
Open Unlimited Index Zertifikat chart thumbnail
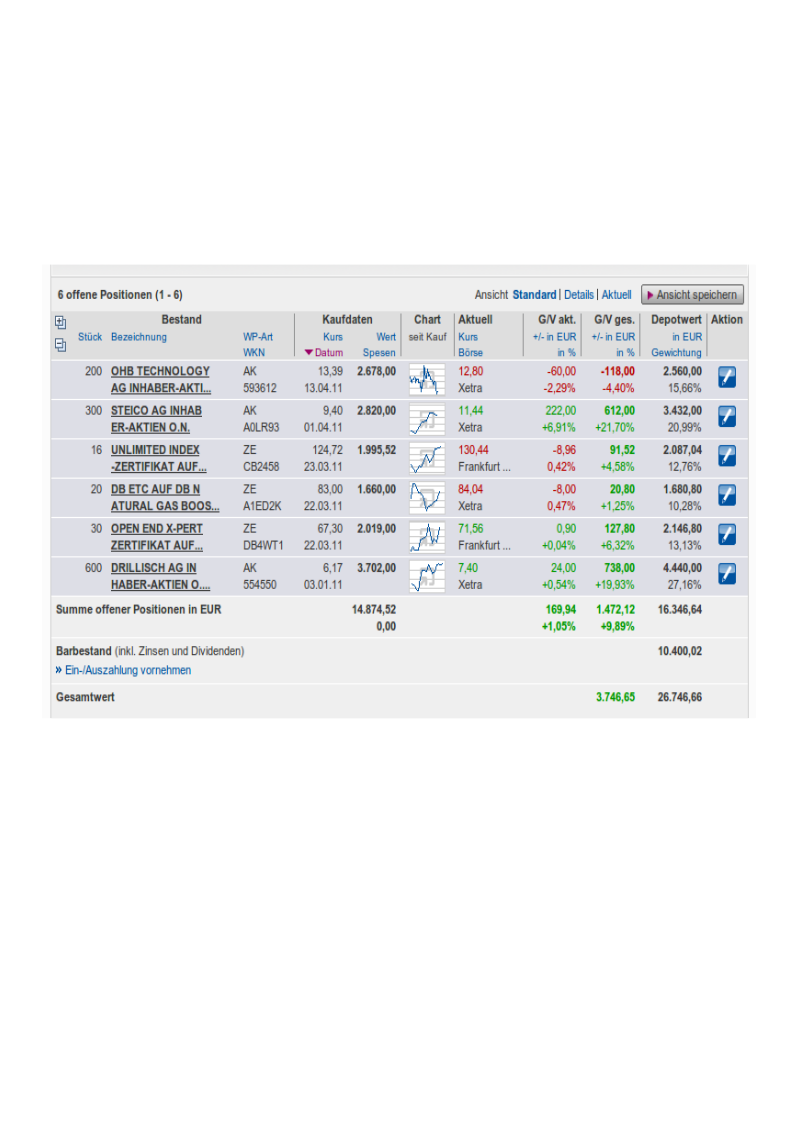pos(427,458)
